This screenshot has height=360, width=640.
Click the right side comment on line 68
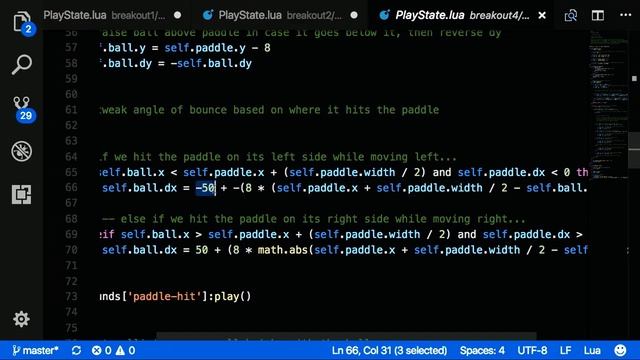coord(314,219)
